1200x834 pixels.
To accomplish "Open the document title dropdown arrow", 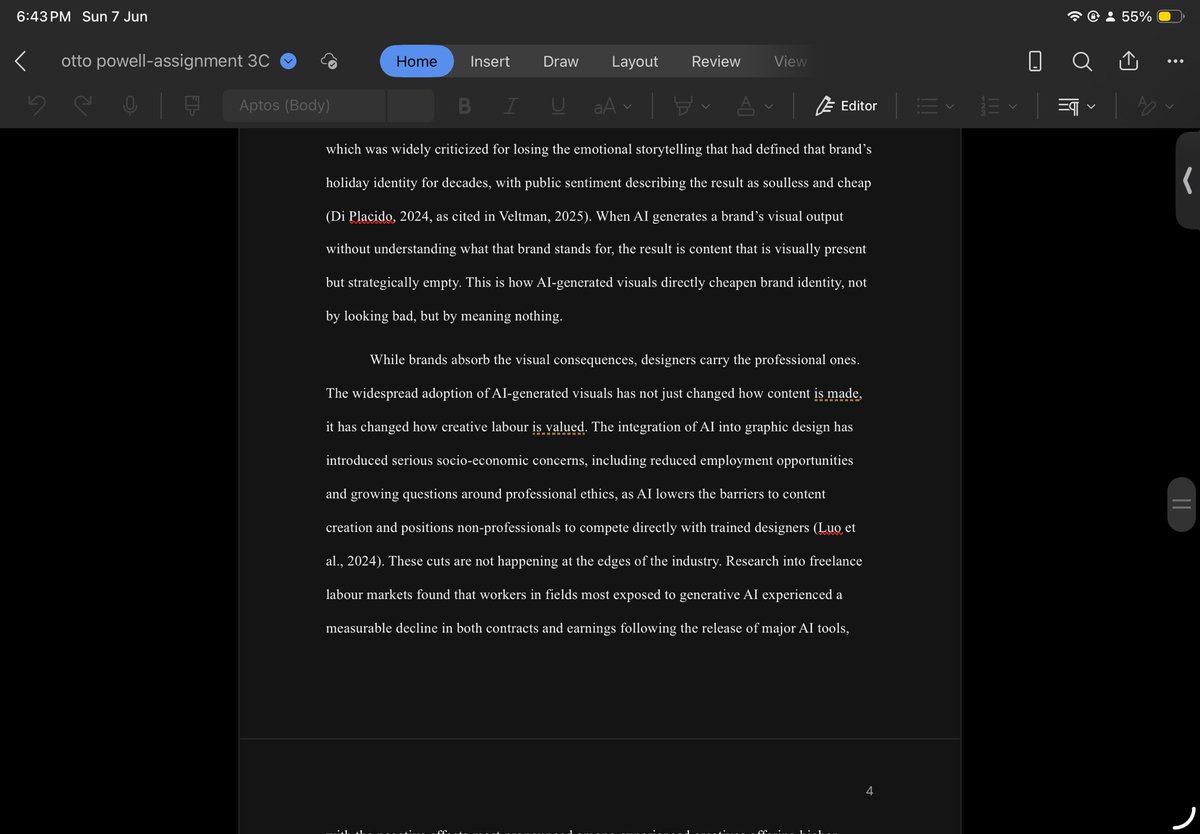I will click(288, 61).
